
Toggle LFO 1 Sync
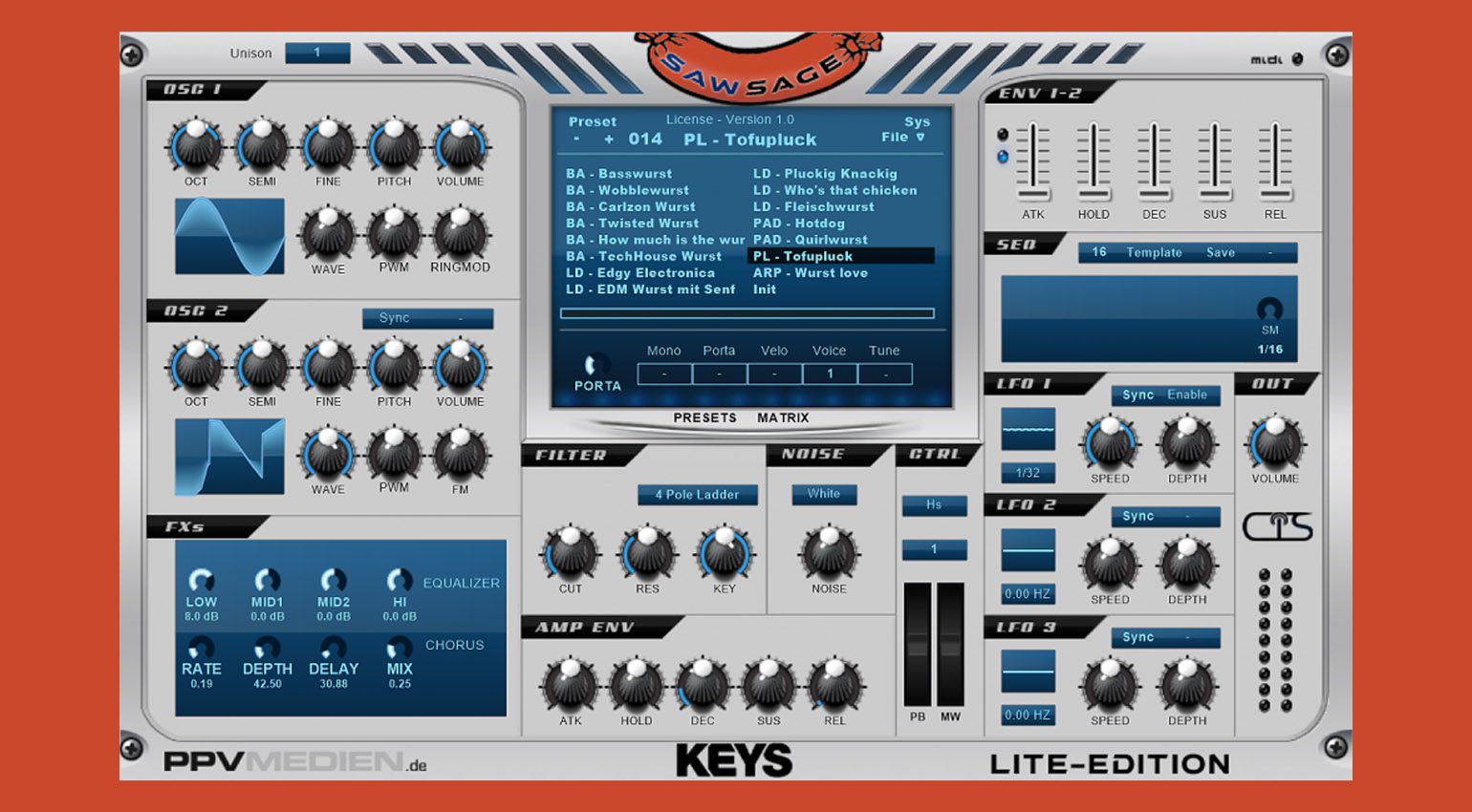(x=1137, y=395)
